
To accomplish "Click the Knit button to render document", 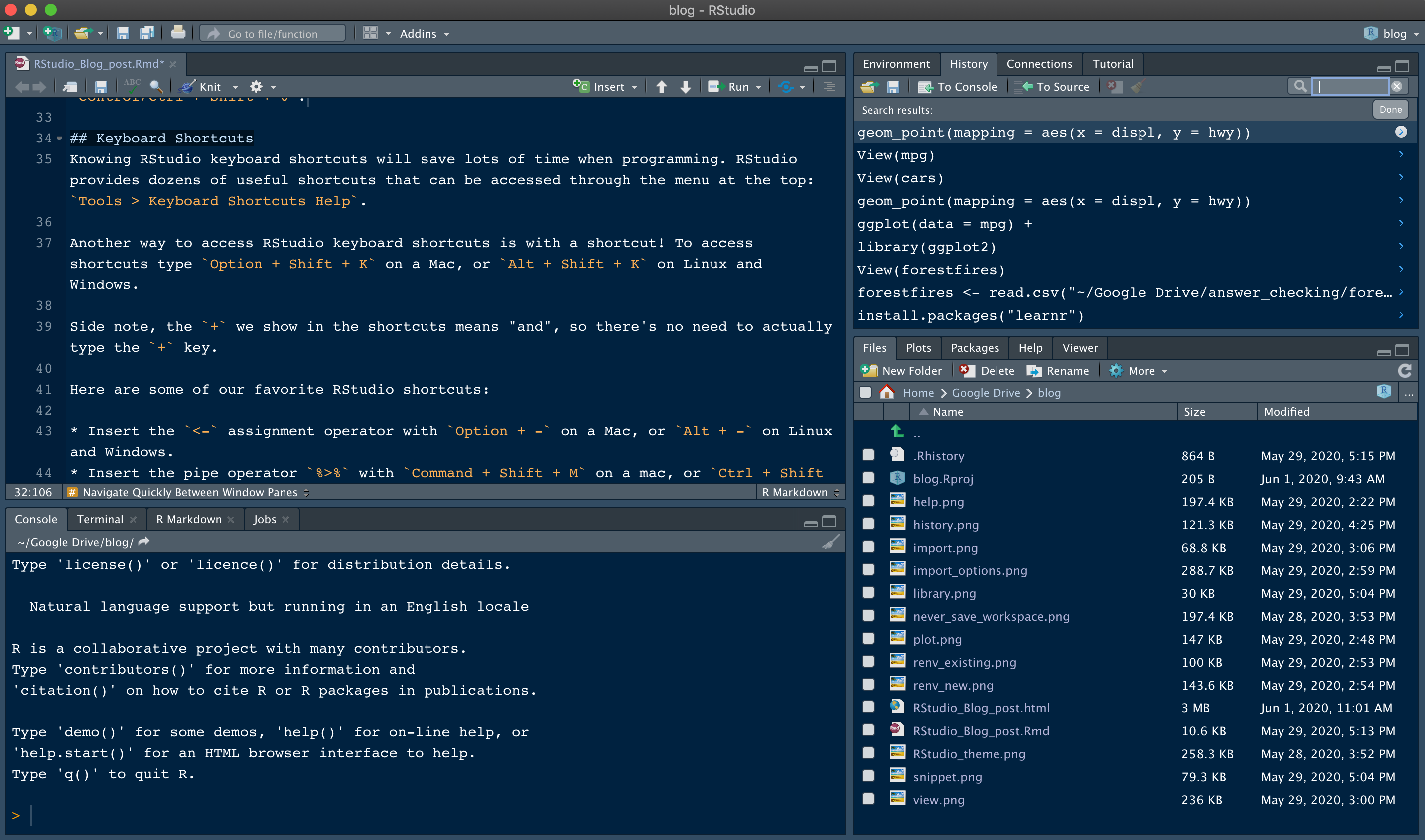I will point(206,86).
